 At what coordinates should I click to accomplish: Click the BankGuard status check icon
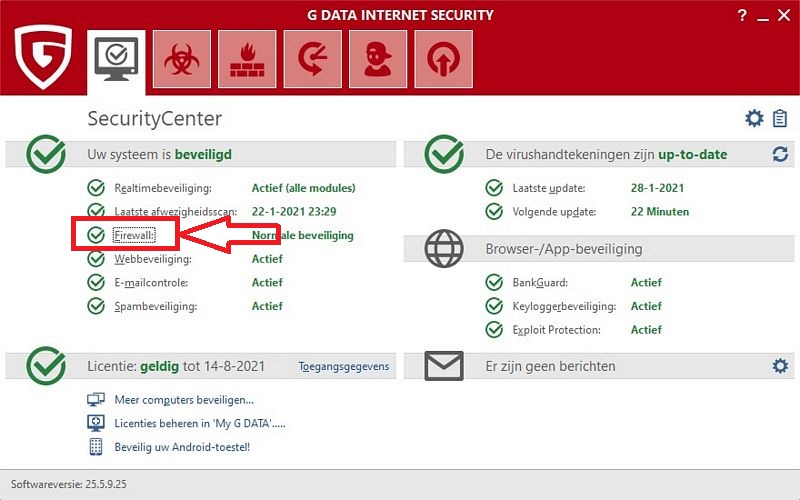[x=494, y=282]
